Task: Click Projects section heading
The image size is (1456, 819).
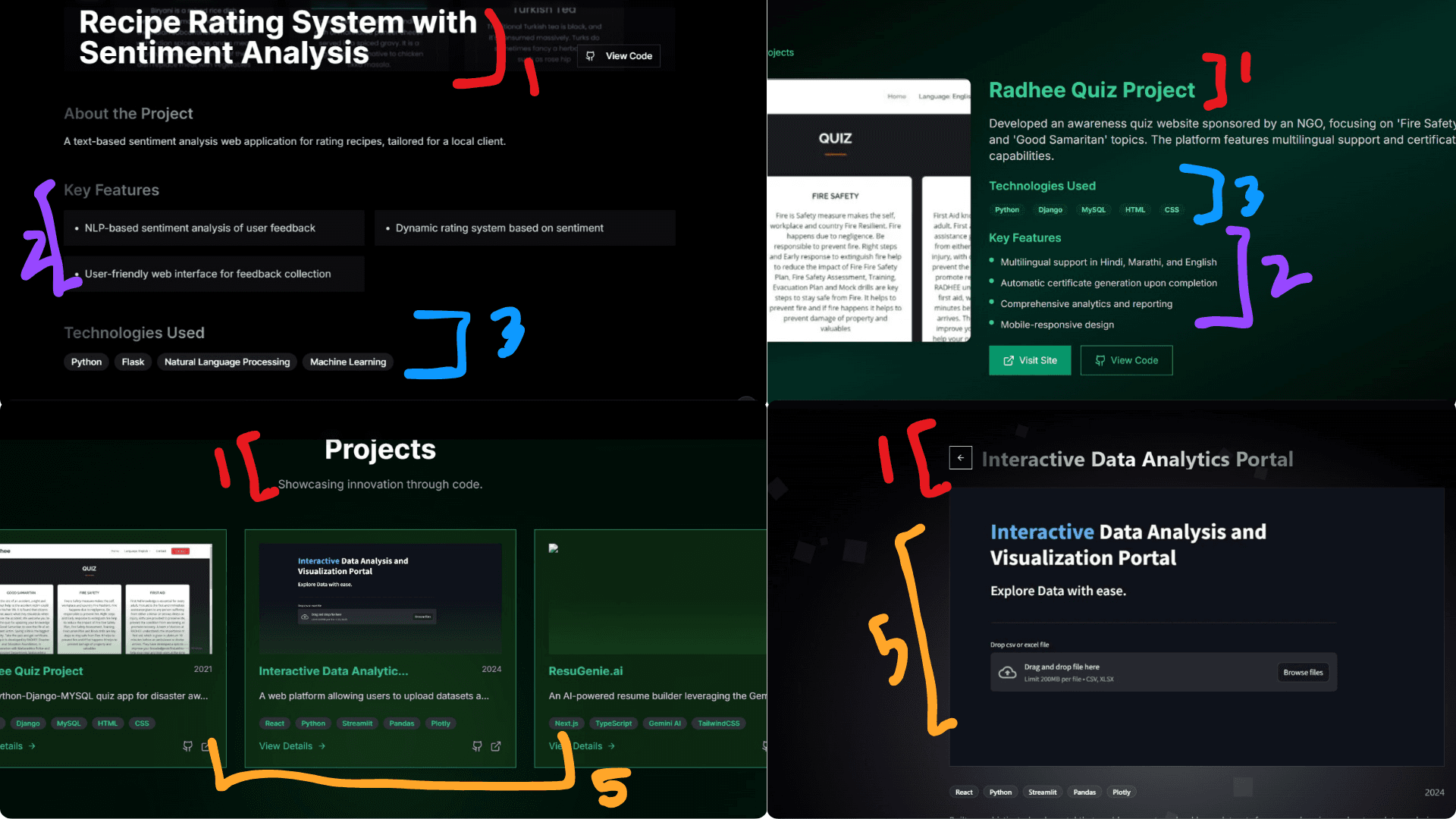Action: [x=380, y=450]
